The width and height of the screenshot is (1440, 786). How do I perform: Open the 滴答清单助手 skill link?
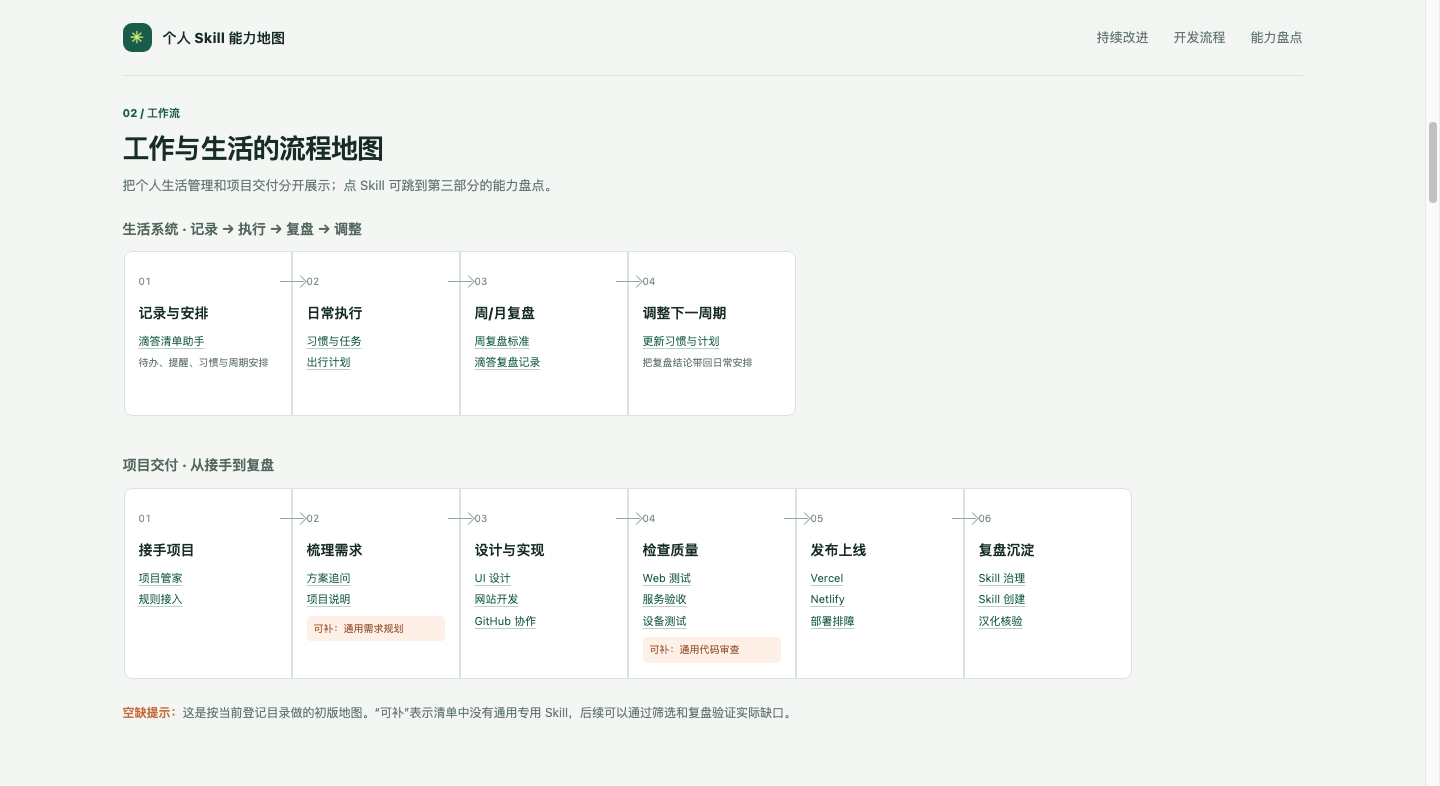coord(171,342)
